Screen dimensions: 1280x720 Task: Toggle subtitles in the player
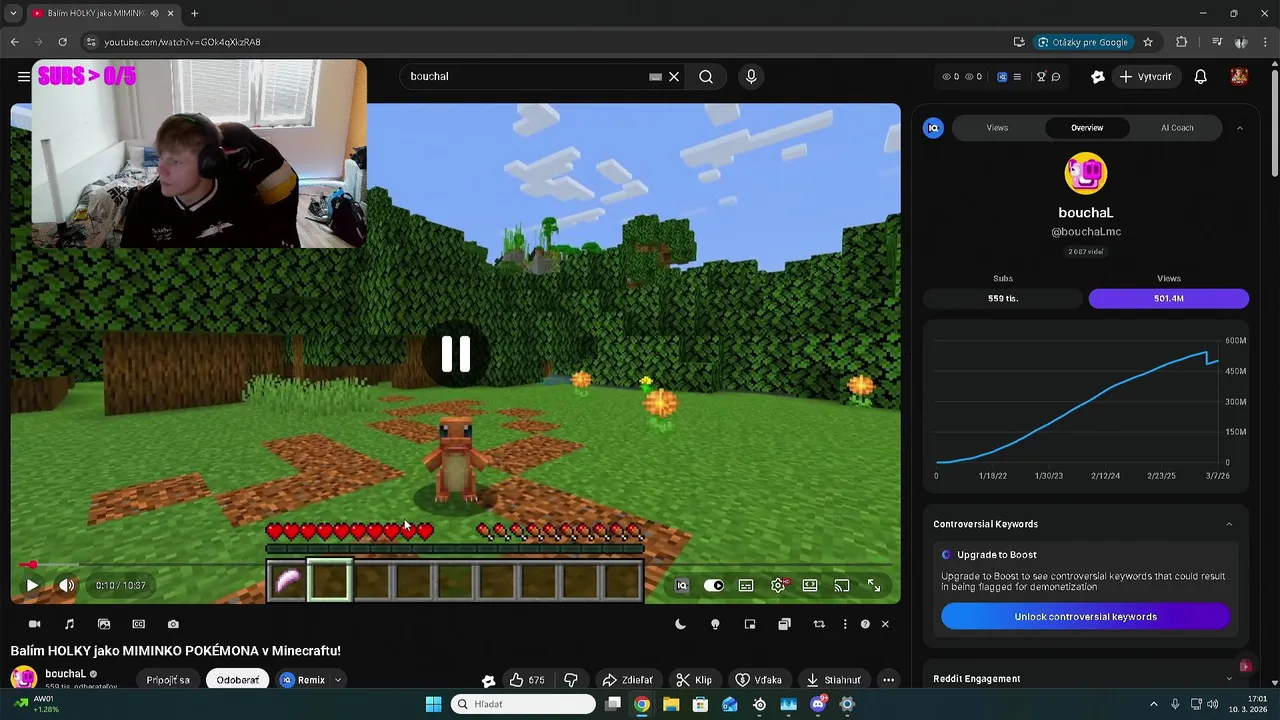tap(746, 585)
